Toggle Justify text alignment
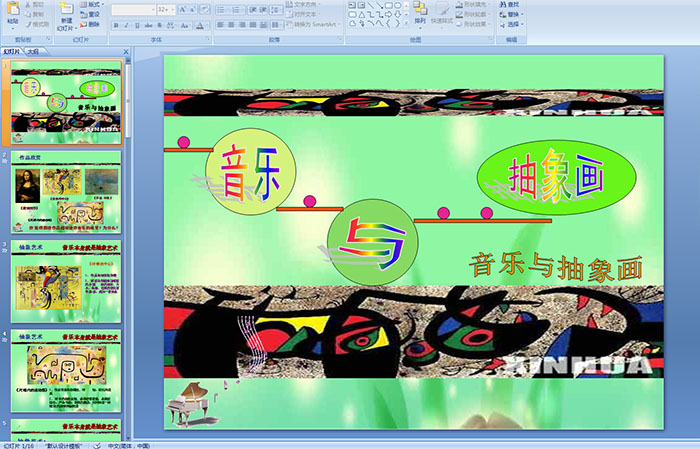The width and height of the screenshot is (700, 449). click(x=253, y=25)
